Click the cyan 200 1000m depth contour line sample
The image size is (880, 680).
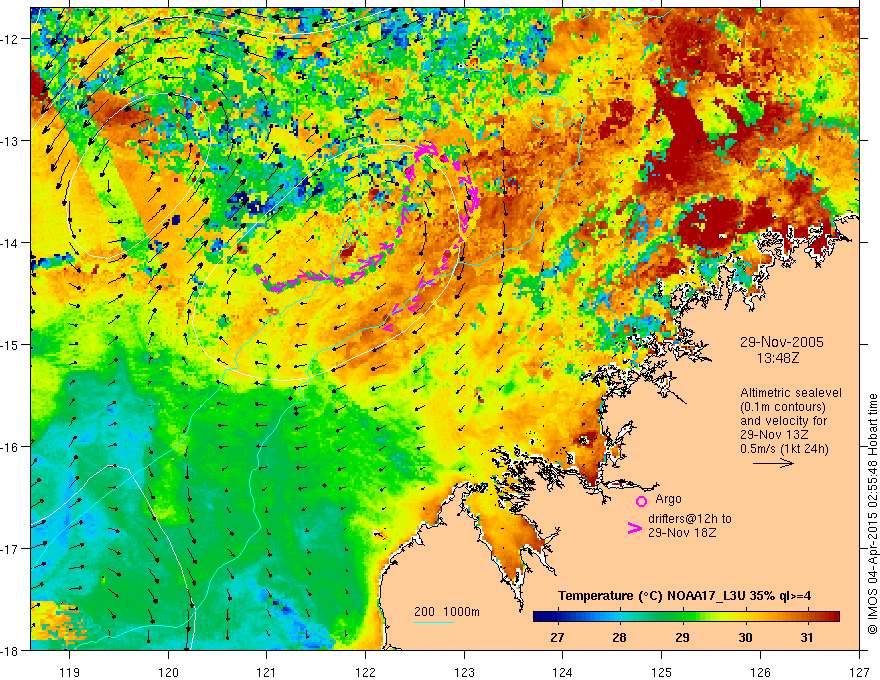point(434,622)
